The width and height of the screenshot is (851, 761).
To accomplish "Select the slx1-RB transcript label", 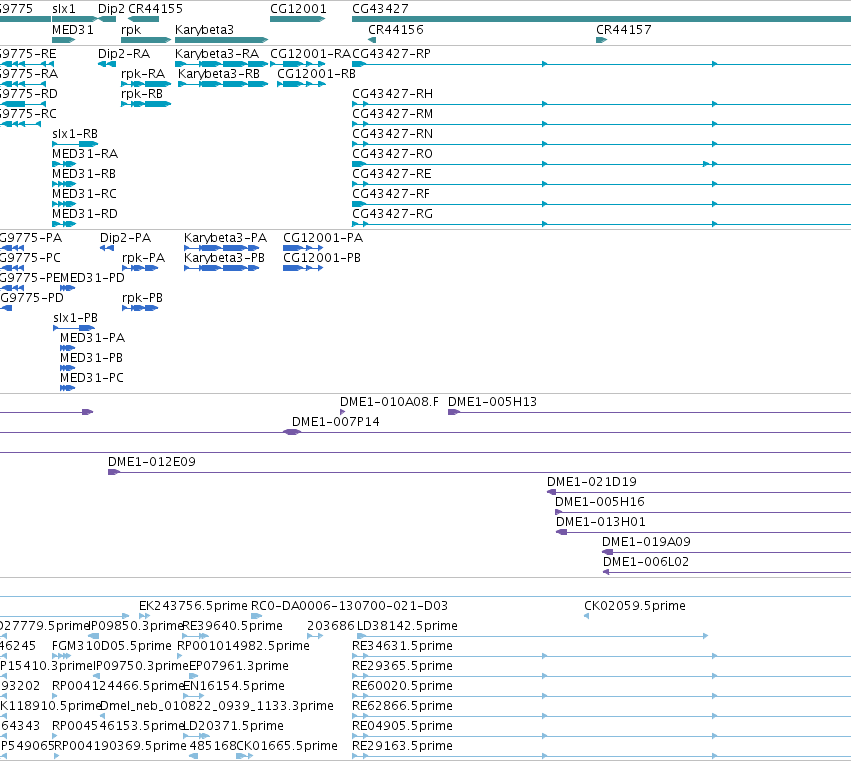I will pos(75,134).
